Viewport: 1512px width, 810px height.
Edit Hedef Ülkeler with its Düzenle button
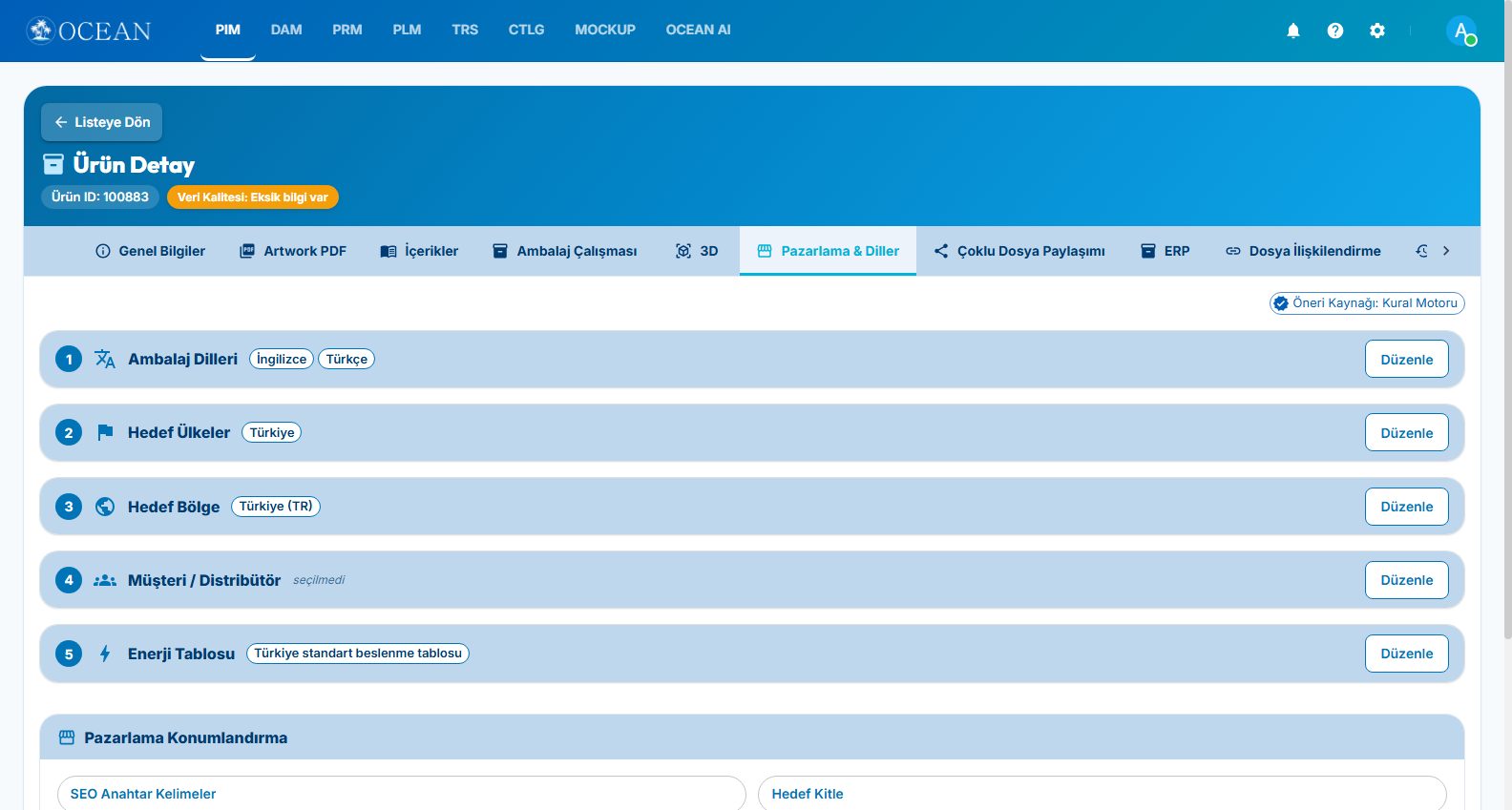pos(1406,433)
